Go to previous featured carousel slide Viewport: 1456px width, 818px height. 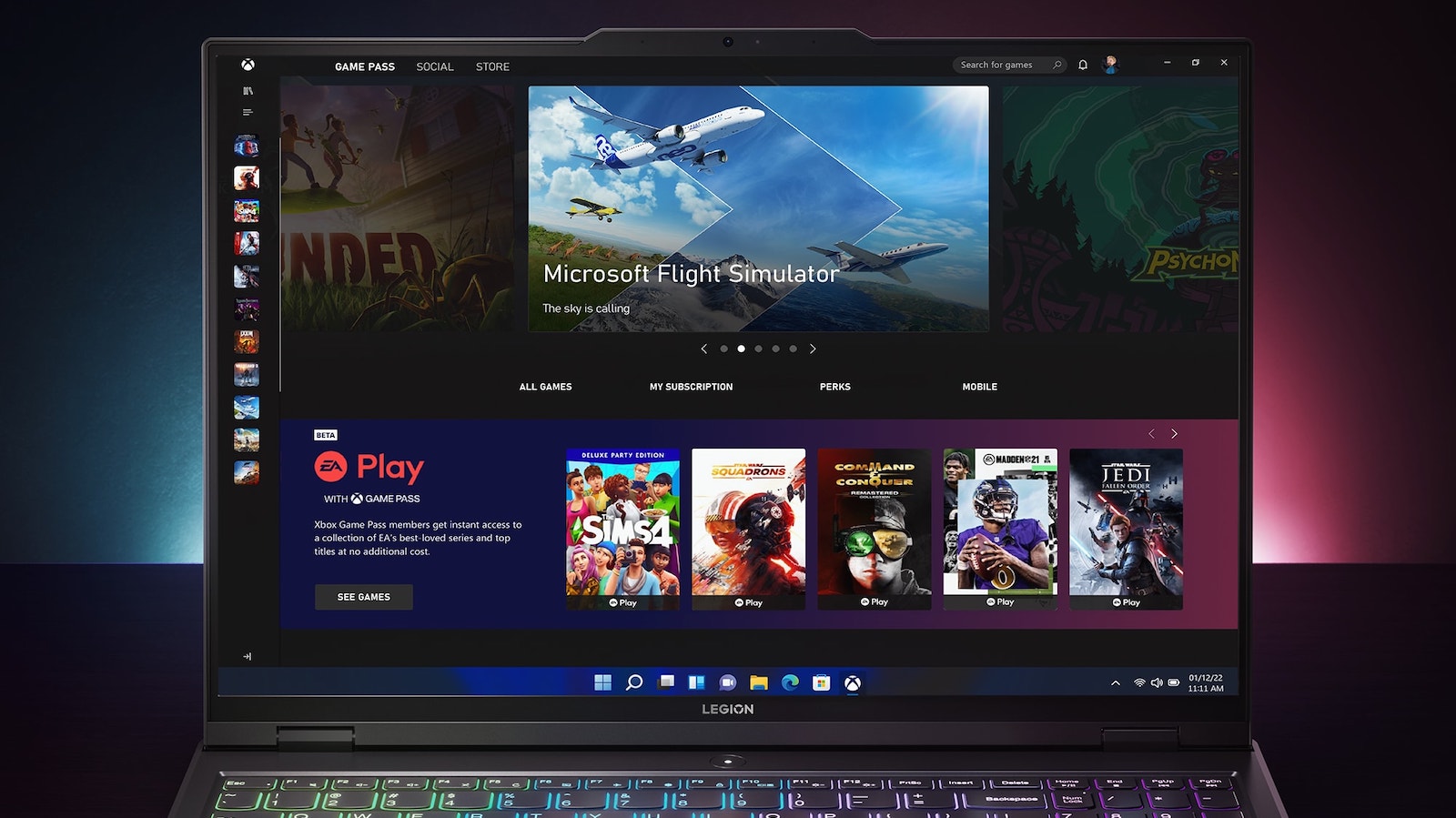tap(703, 348)
